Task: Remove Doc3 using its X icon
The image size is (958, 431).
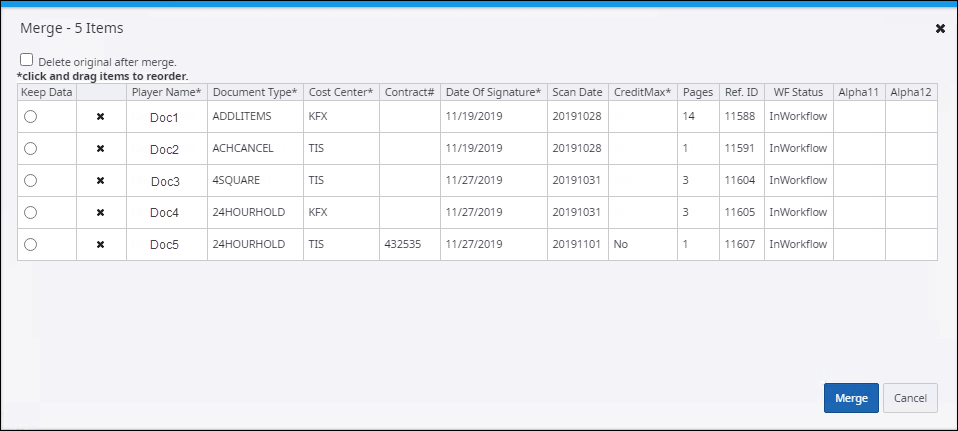Action: pyautogui.click(x=100, y=181)
